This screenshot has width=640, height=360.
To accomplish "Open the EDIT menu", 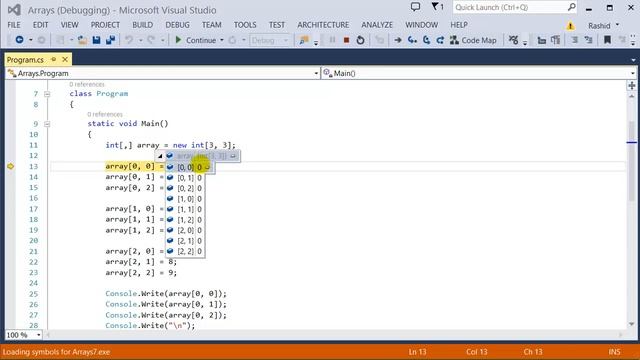I will coord(40,25).
